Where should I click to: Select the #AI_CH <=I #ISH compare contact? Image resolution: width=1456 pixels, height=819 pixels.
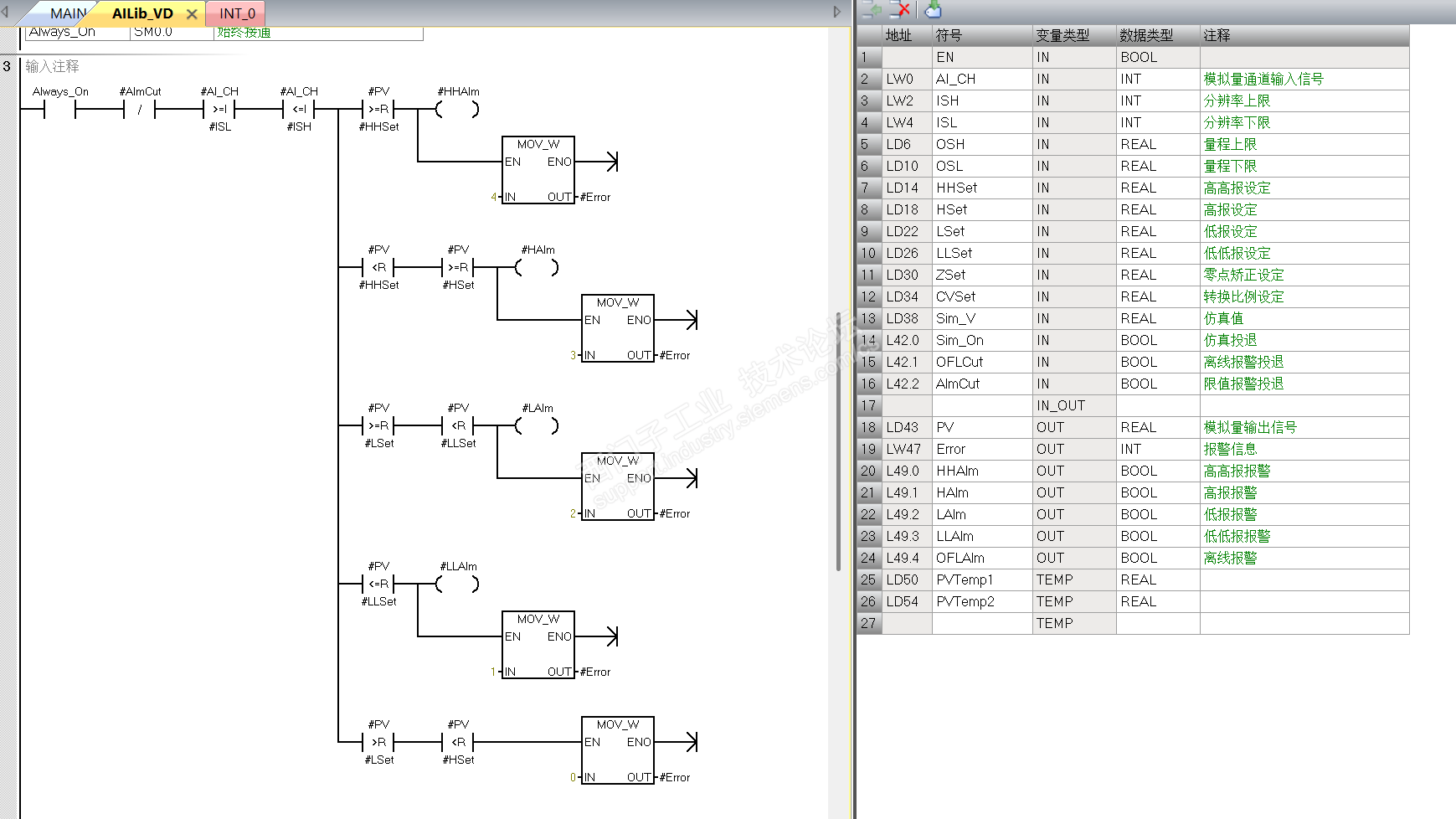[299, 109]
